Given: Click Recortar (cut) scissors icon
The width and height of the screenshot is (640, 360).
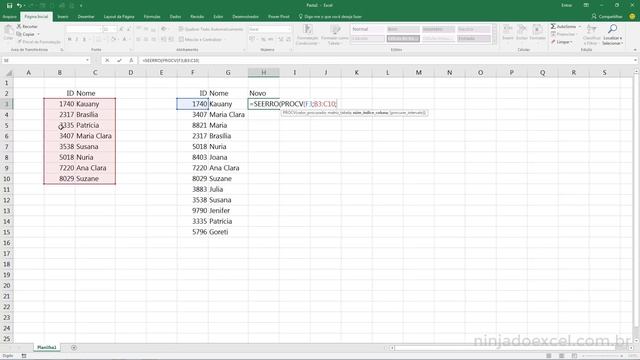Looking at the screenshot, I should [19, 26].
